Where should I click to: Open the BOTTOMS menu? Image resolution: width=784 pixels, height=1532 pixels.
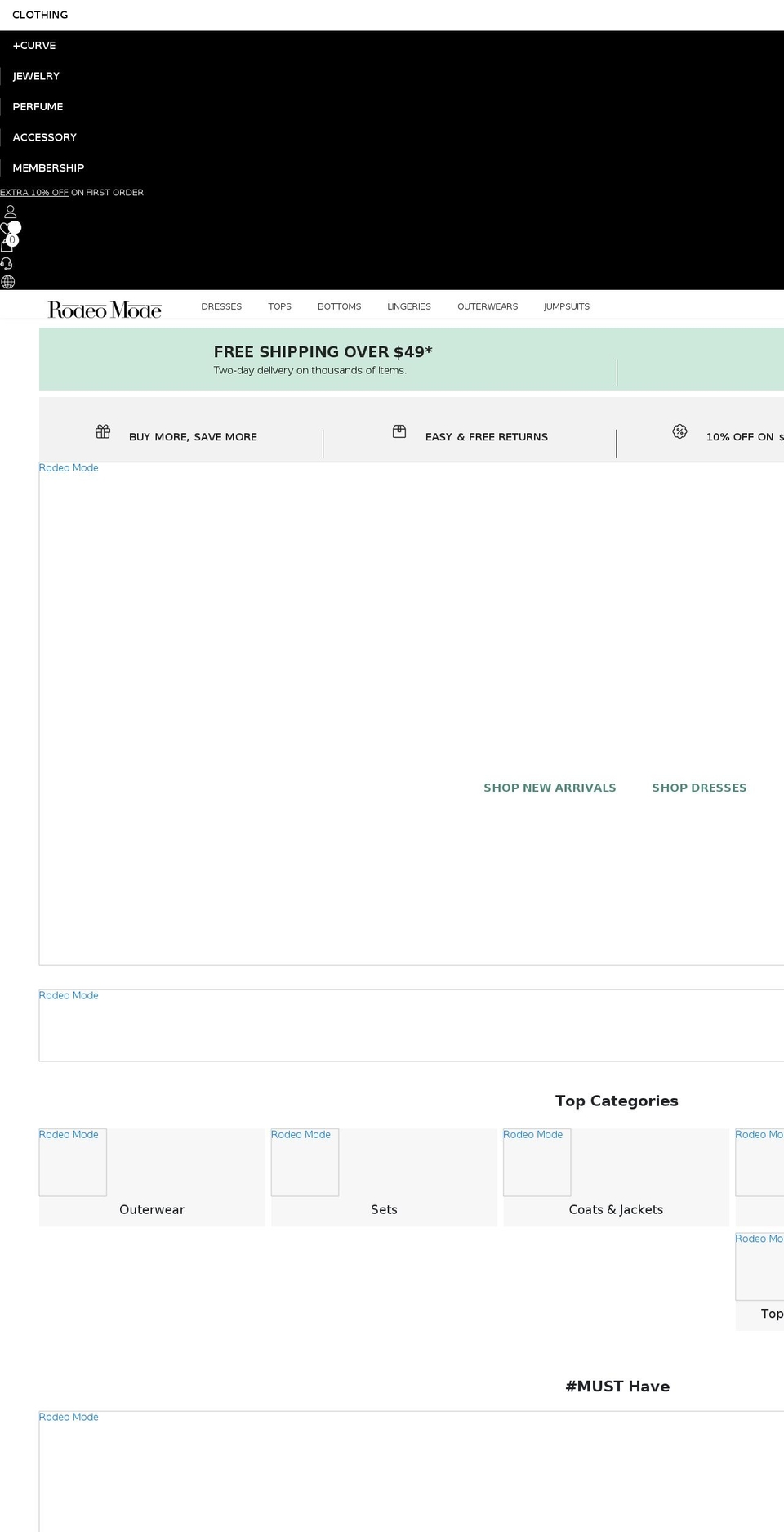point(339,306)
